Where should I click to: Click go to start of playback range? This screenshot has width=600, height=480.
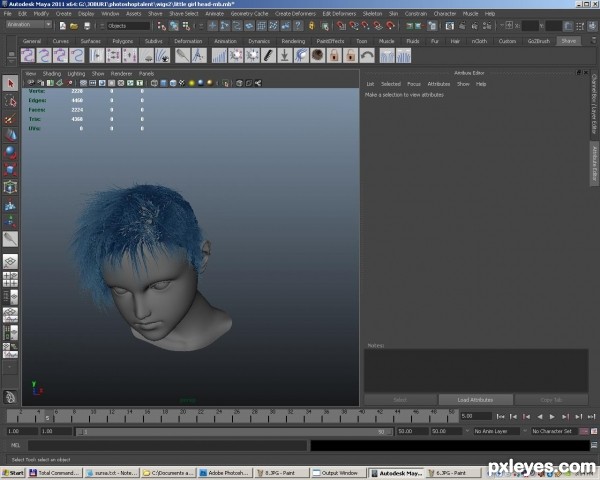coord(500,416)
